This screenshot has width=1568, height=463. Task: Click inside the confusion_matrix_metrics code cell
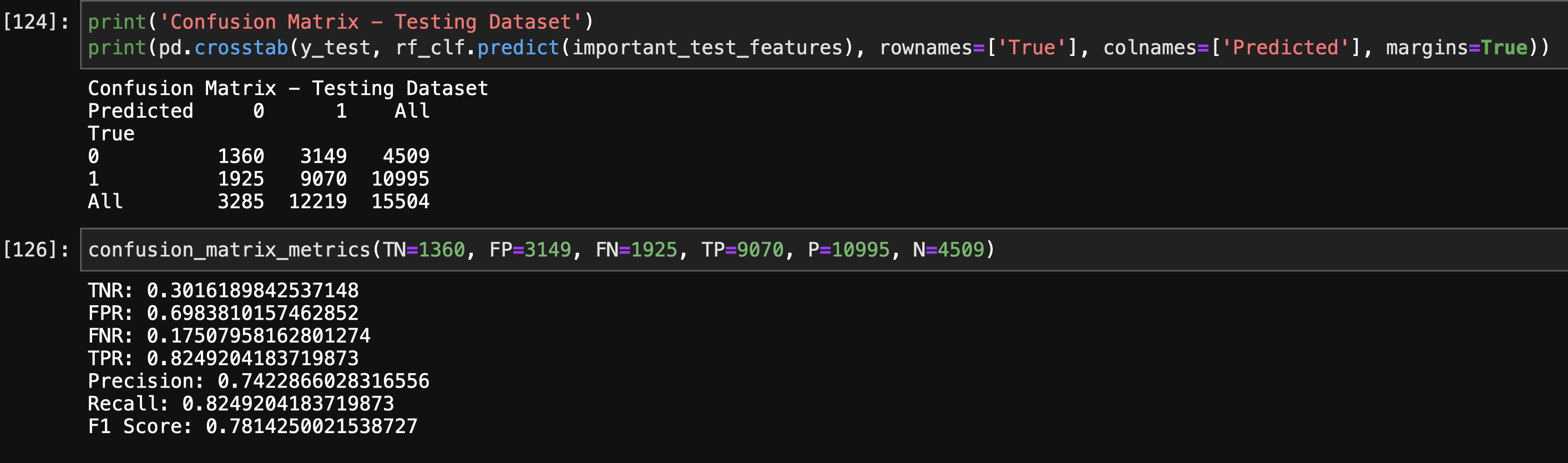[824, 250]
